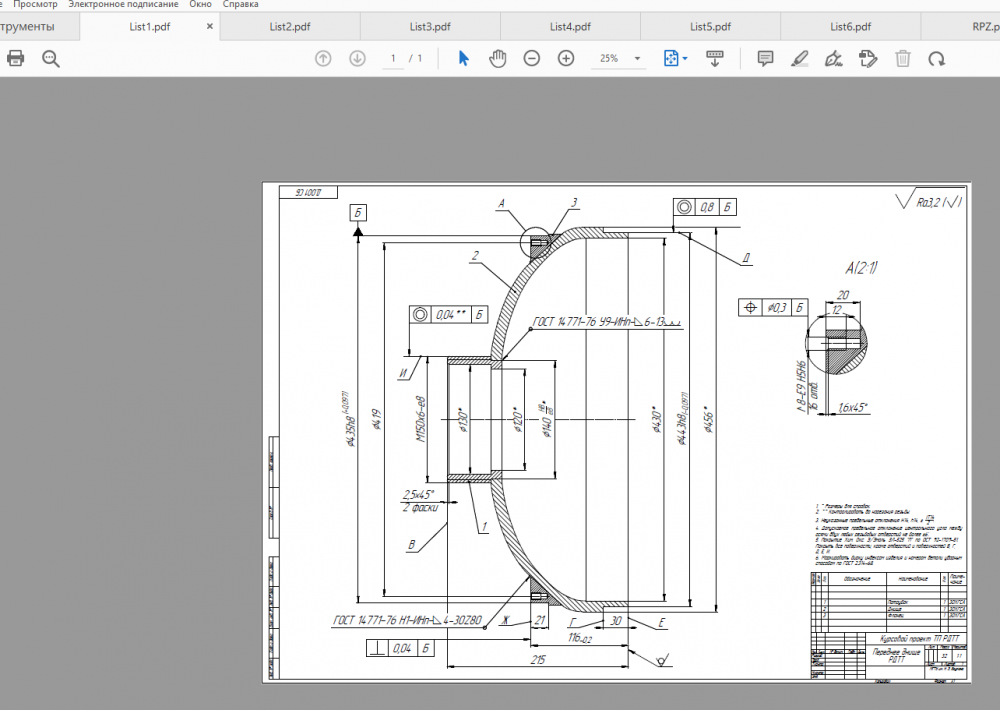The image size is (1000, 710).
Task: Rotate the page with rotate icon
Action: point(937,59)
